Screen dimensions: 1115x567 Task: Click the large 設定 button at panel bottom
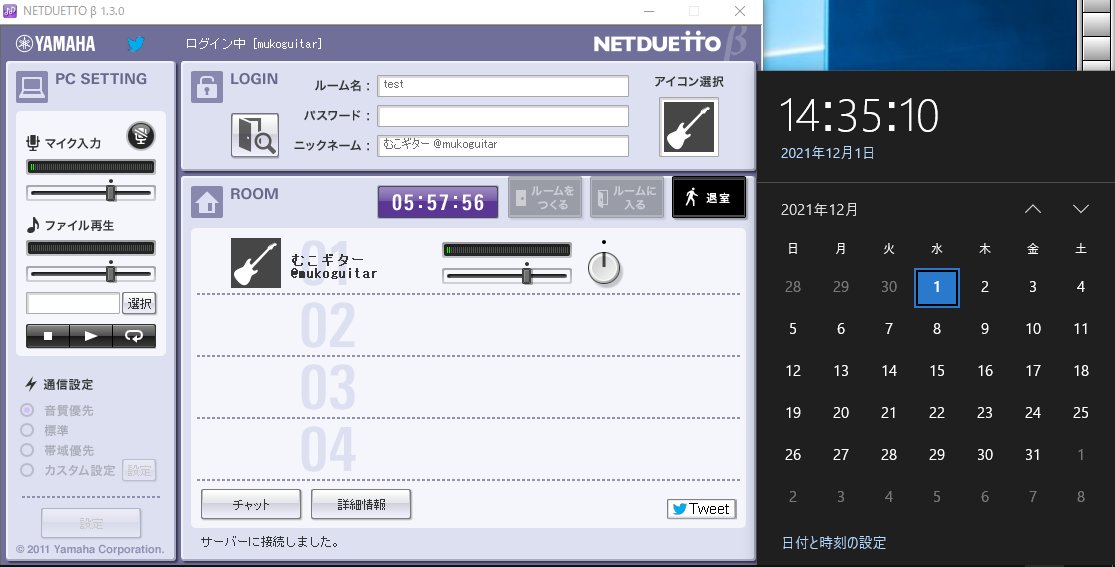coord(91,523)
